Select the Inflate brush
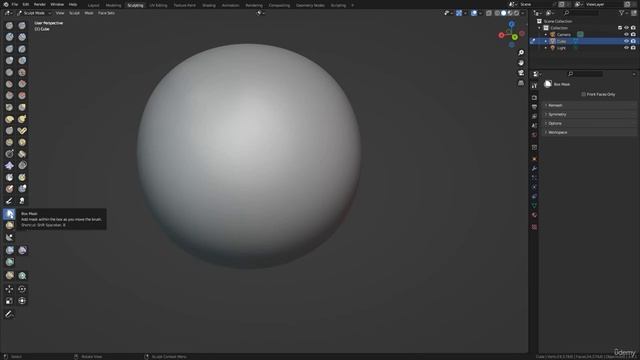 9,60
